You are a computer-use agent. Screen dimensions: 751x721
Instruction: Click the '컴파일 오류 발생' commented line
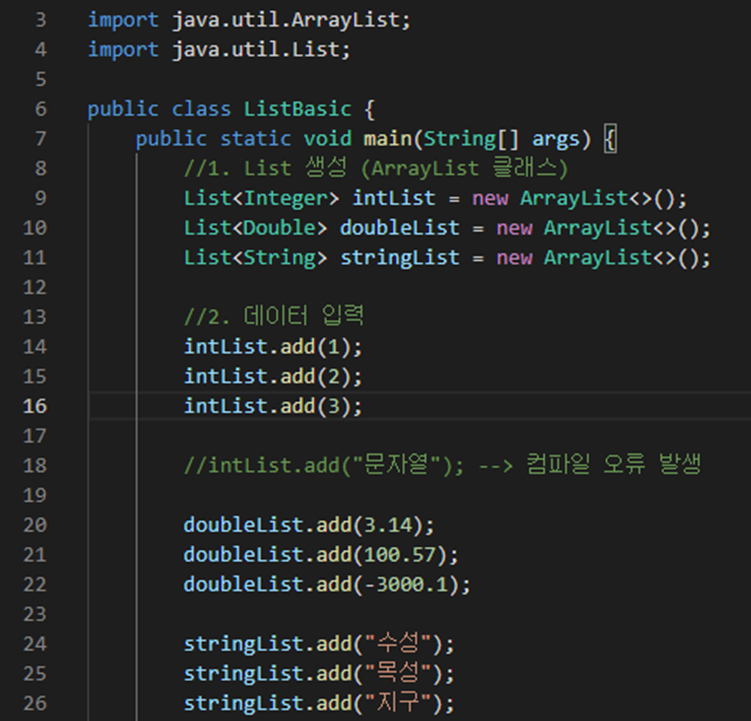click(443, 465)
